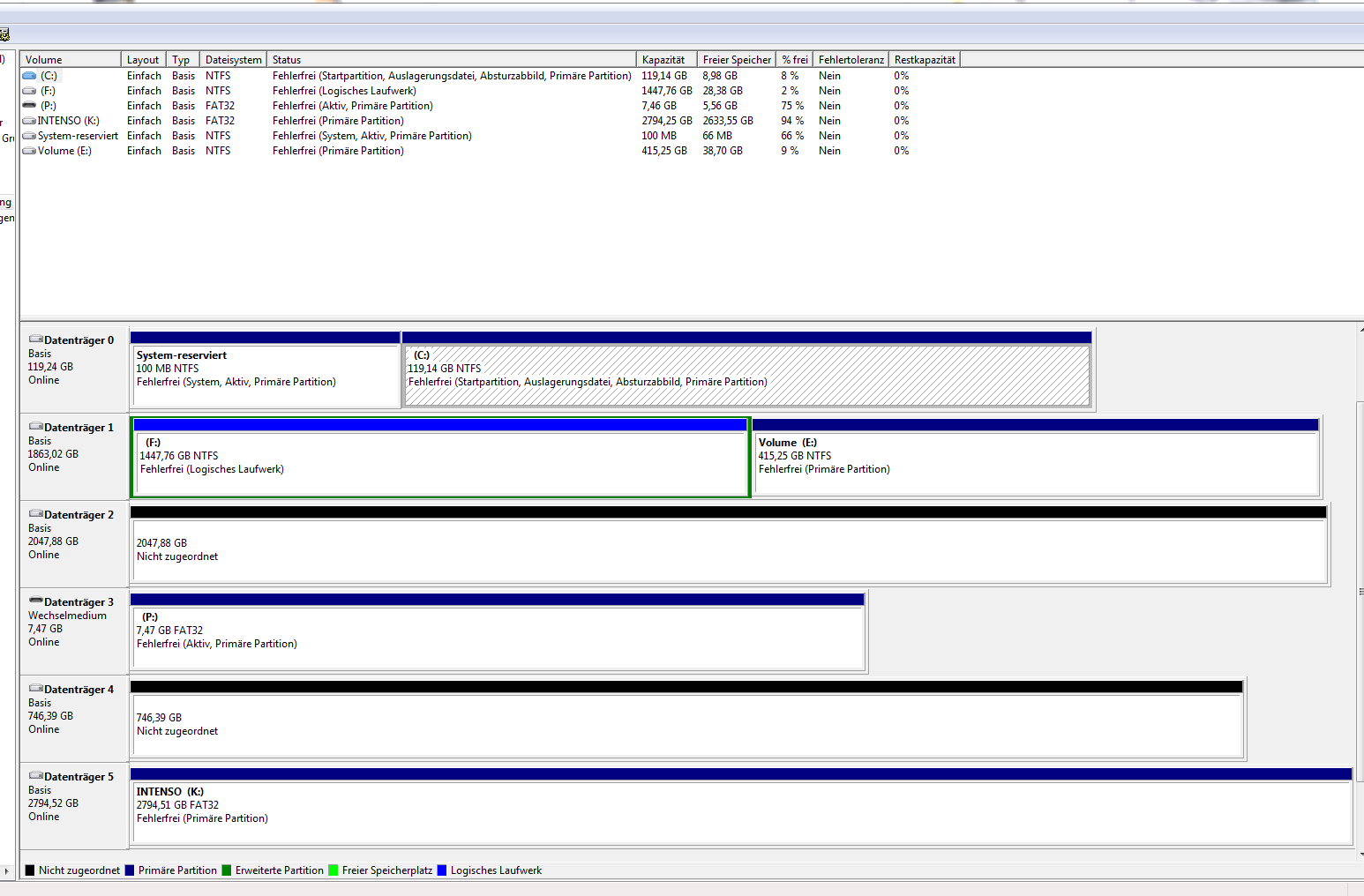The width and height of the screenshot is (1364, 896).
Task: Click the % frei column header
Action: [x=794, y=60]
